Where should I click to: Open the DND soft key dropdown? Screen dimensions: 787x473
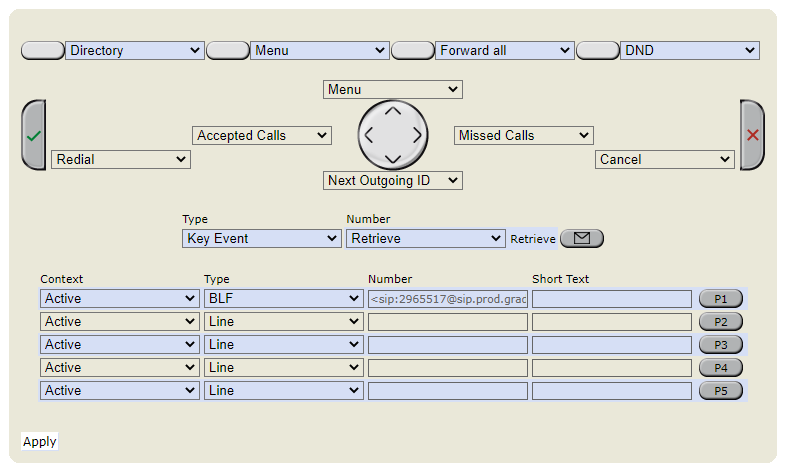pyautogui.click(x=690, y=50)
